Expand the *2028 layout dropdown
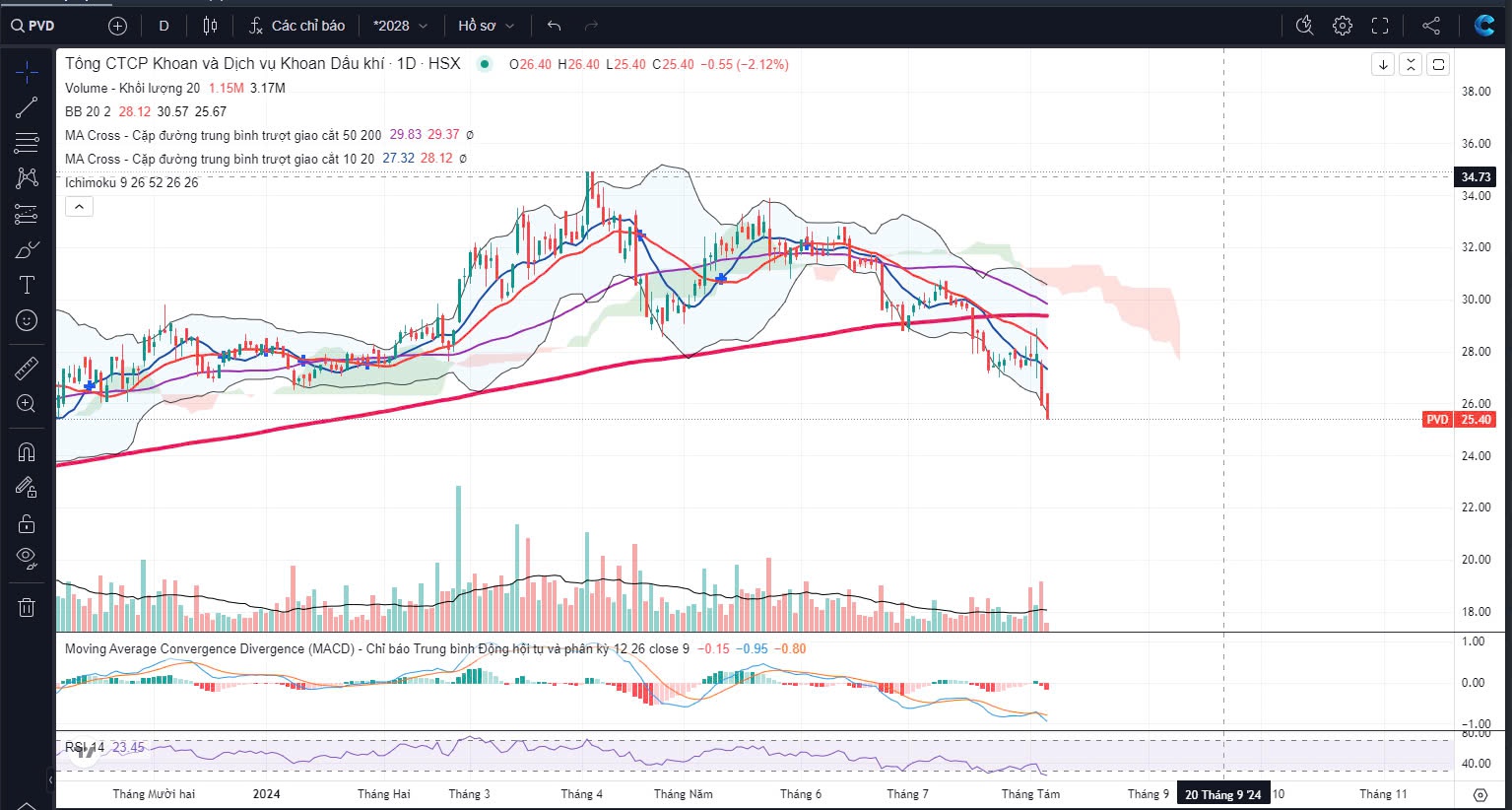Image resolution: width=1512 pixels, height=810 pixels. pyautogui.click(x=401, y=26)
